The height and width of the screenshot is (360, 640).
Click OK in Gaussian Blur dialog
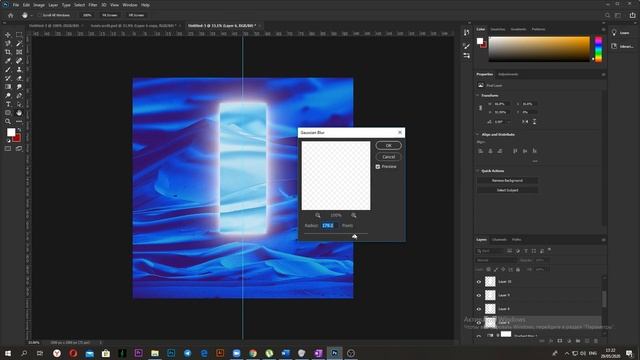(x=388, y=145)
